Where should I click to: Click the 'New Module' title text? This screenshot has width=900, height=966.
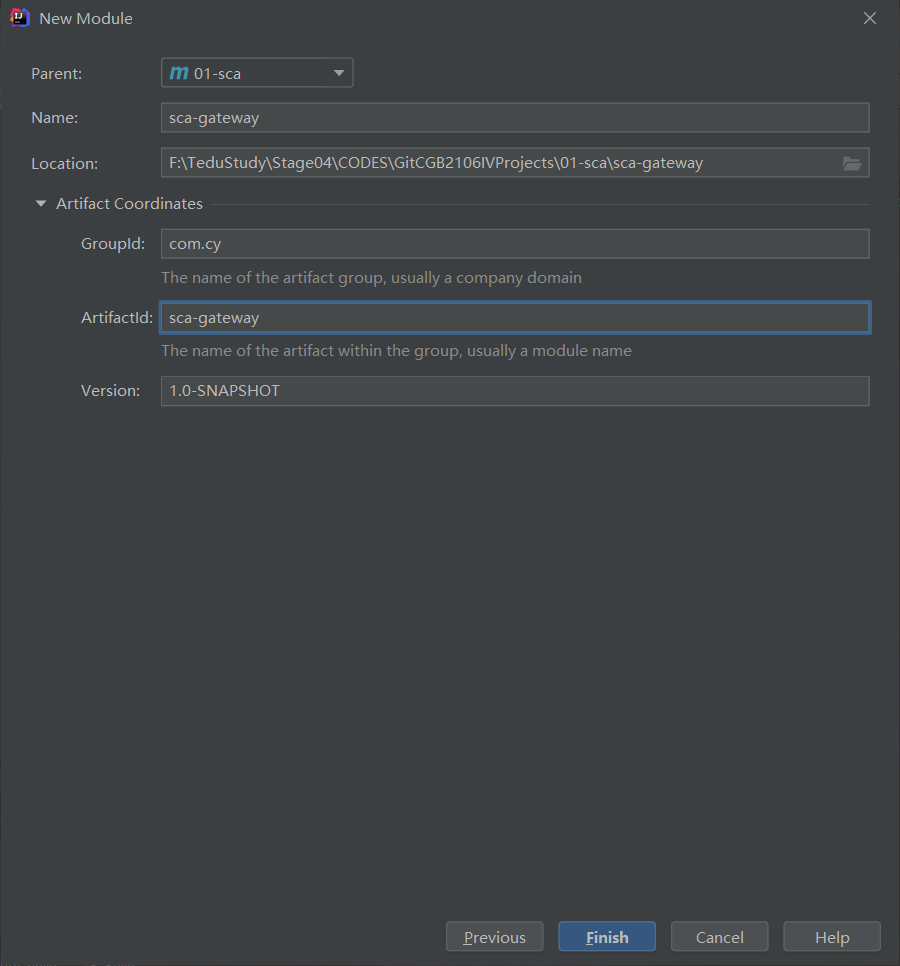[x=86, y=18]
